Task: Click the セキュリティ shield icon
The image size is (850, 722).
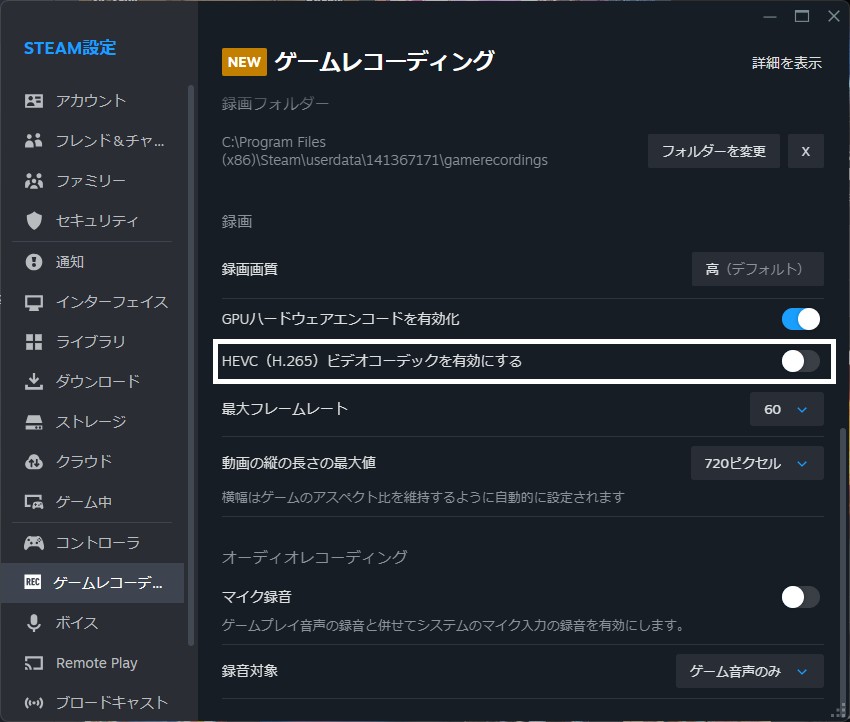Action: coord(34,221)
